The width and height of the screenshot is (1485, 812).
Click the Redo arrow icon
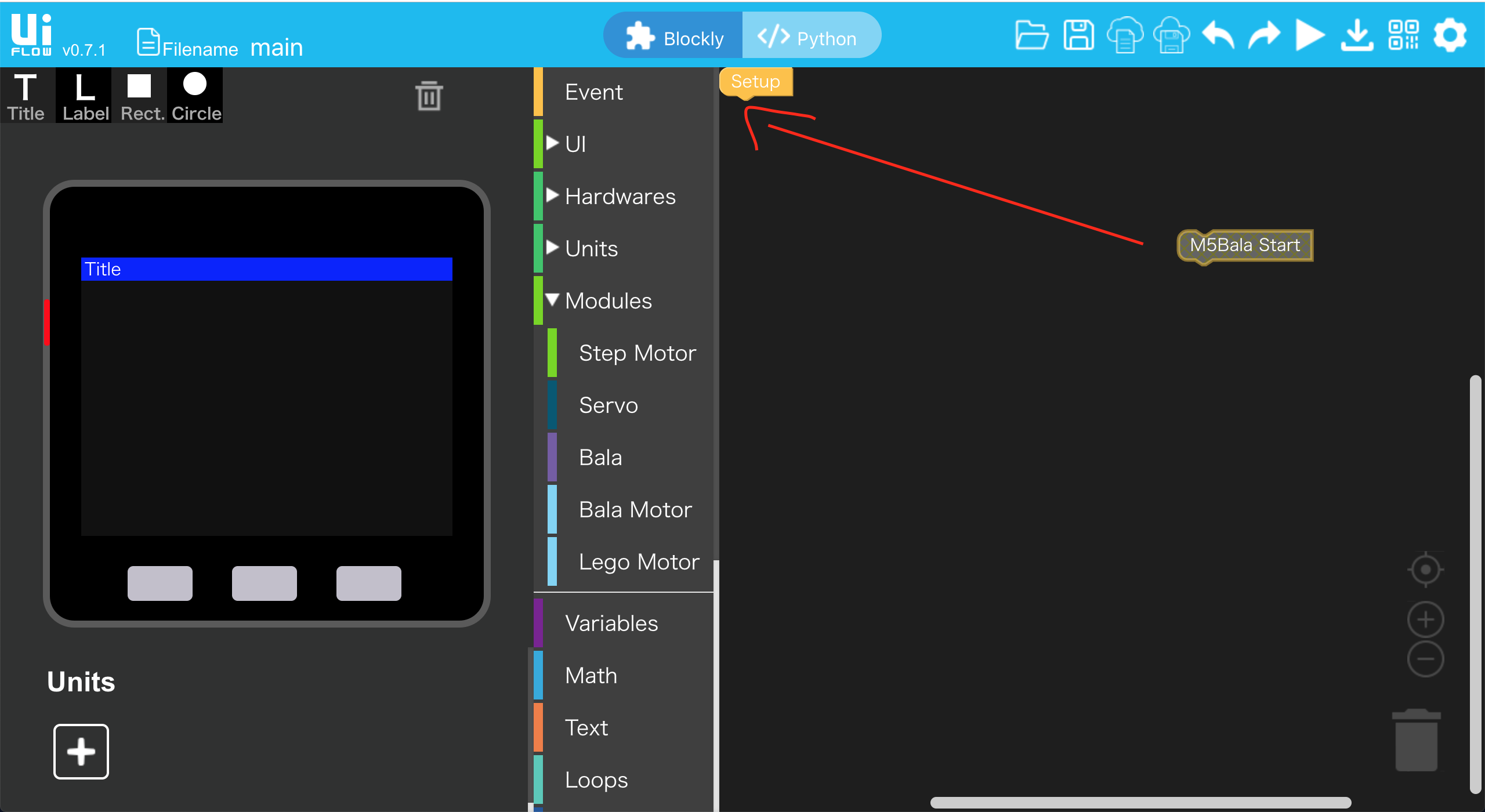click(x=1264, y=36)
